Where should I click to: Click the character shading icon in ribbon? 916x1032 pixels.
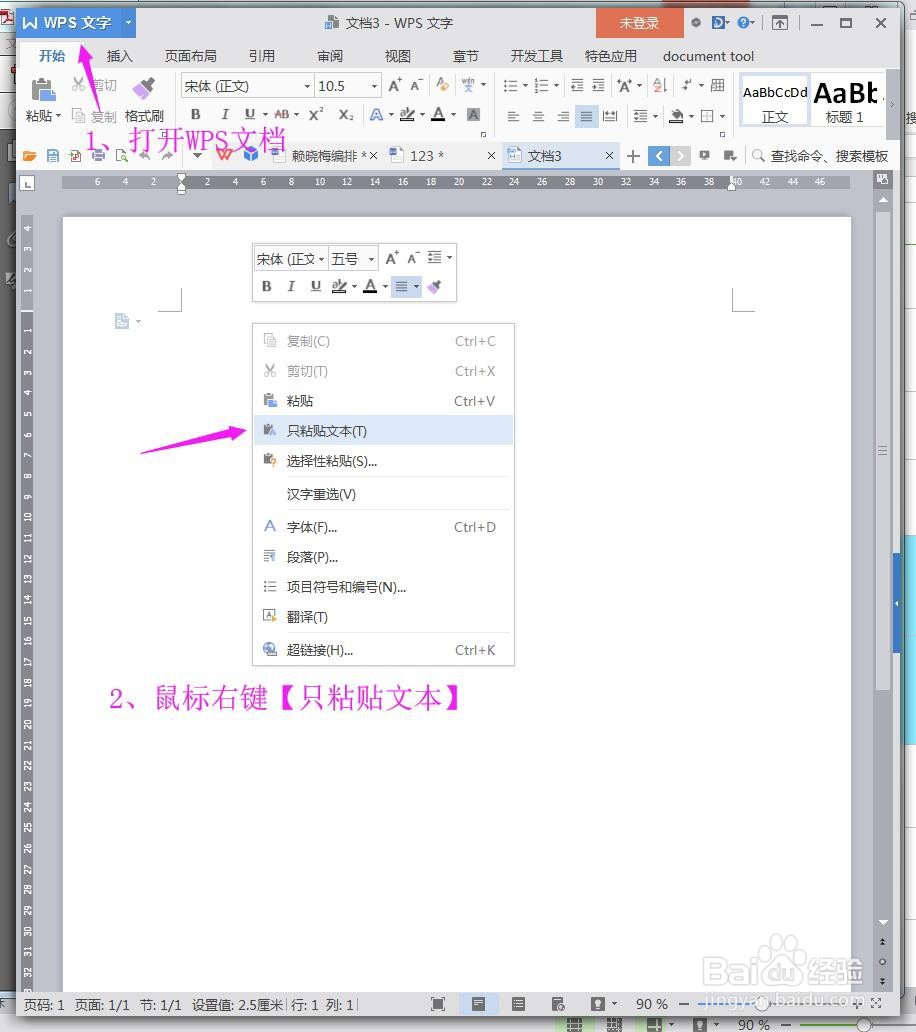coord(473,115)
